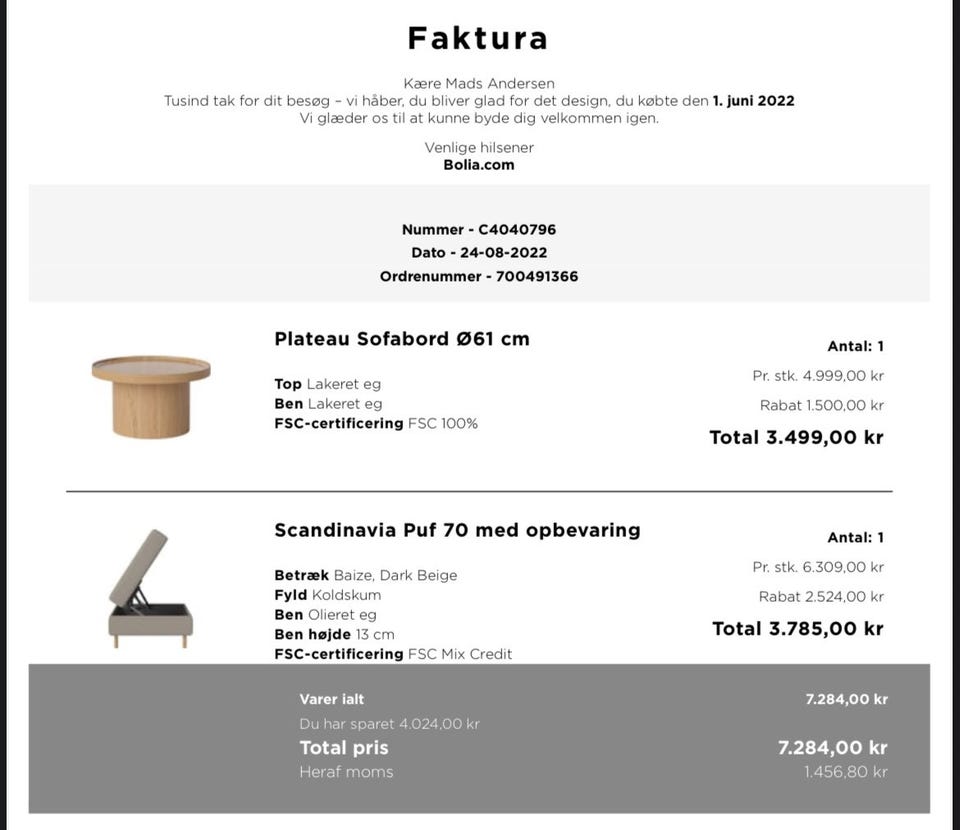960x830 pixels.
Task: Click the greeting Kære Mads Andersen
Action: pyautogui.click(x=479, y=84)
